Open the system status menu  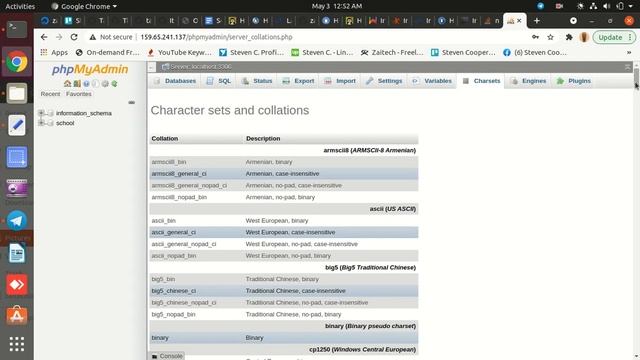coord(607,6)
